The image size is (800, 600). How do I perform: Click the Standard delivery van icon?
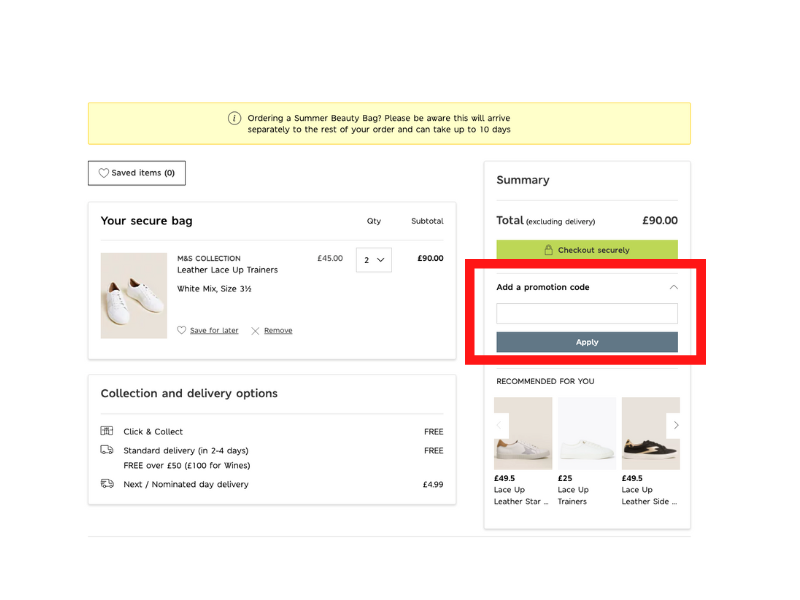click(x=107, y=450)
